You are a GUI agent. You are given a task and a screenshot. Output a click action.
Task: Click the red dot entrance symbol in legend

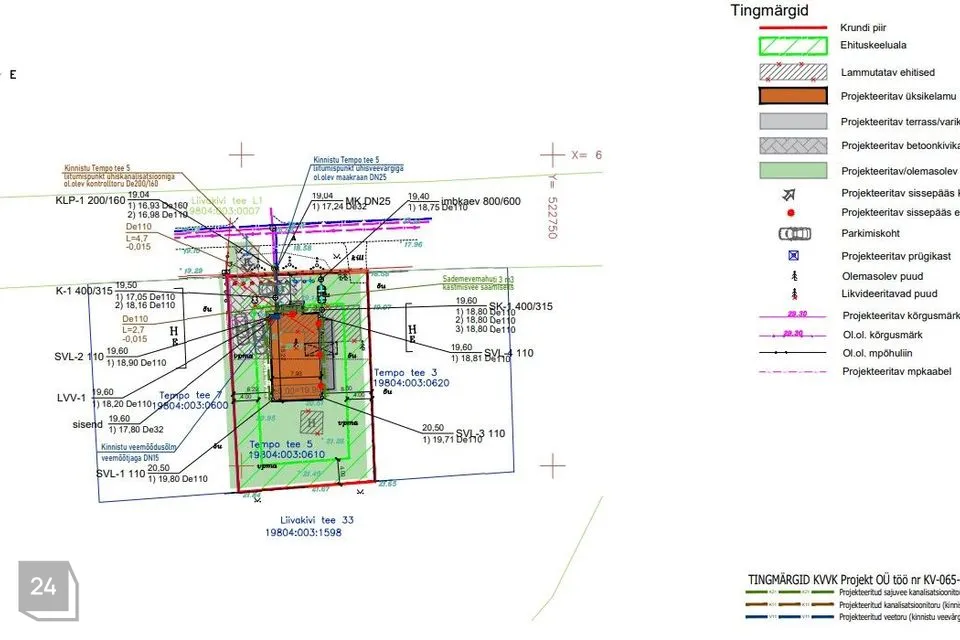click(793, 213)
